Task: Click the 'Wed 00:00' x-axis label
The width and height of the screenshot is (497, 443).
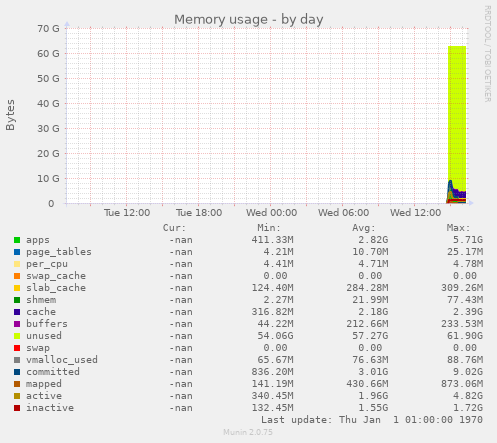Action: pos(271,213)
